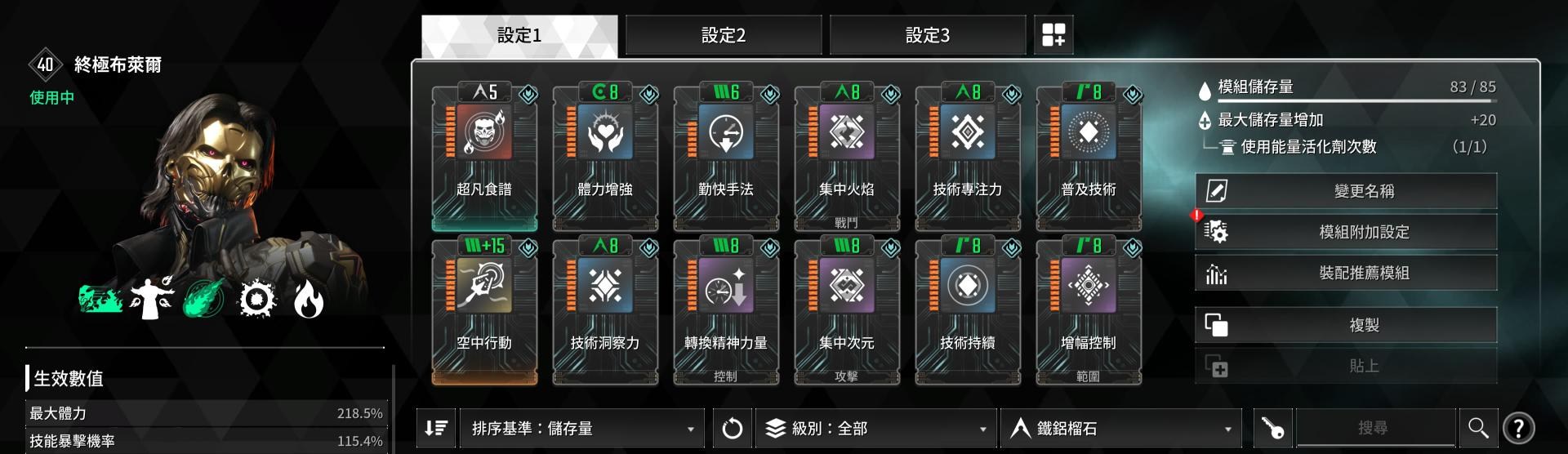Open the 鐵鋁榴石 socket type dropdown

pos(1121,428)
